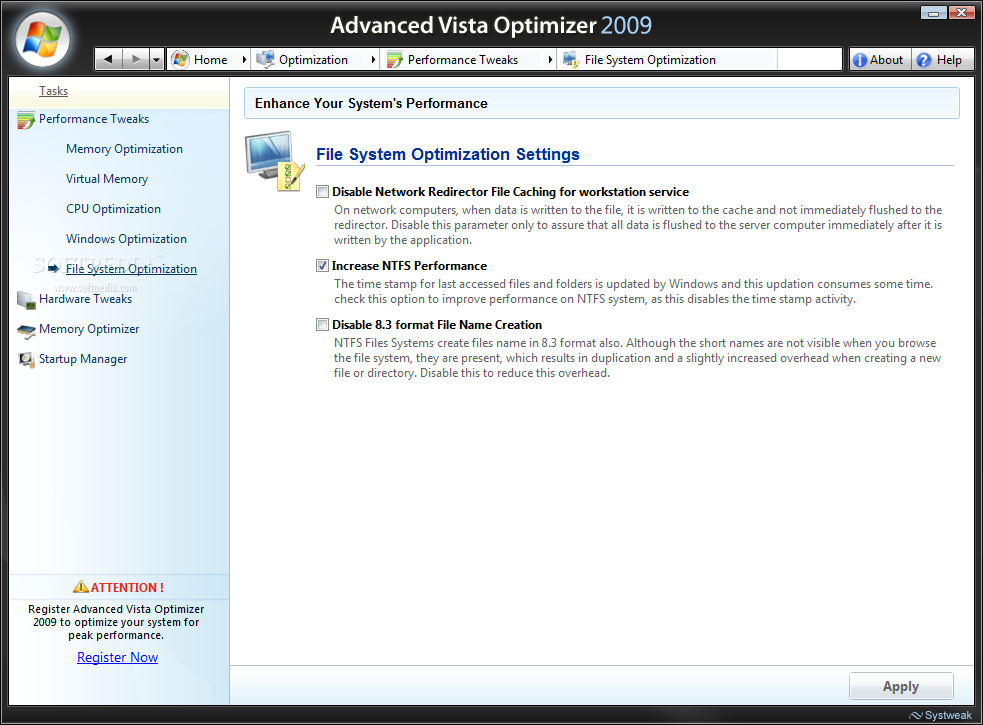983x725 pixels.
Task: Select Performance Tweaks task label
Action: [x=94, y=119]
